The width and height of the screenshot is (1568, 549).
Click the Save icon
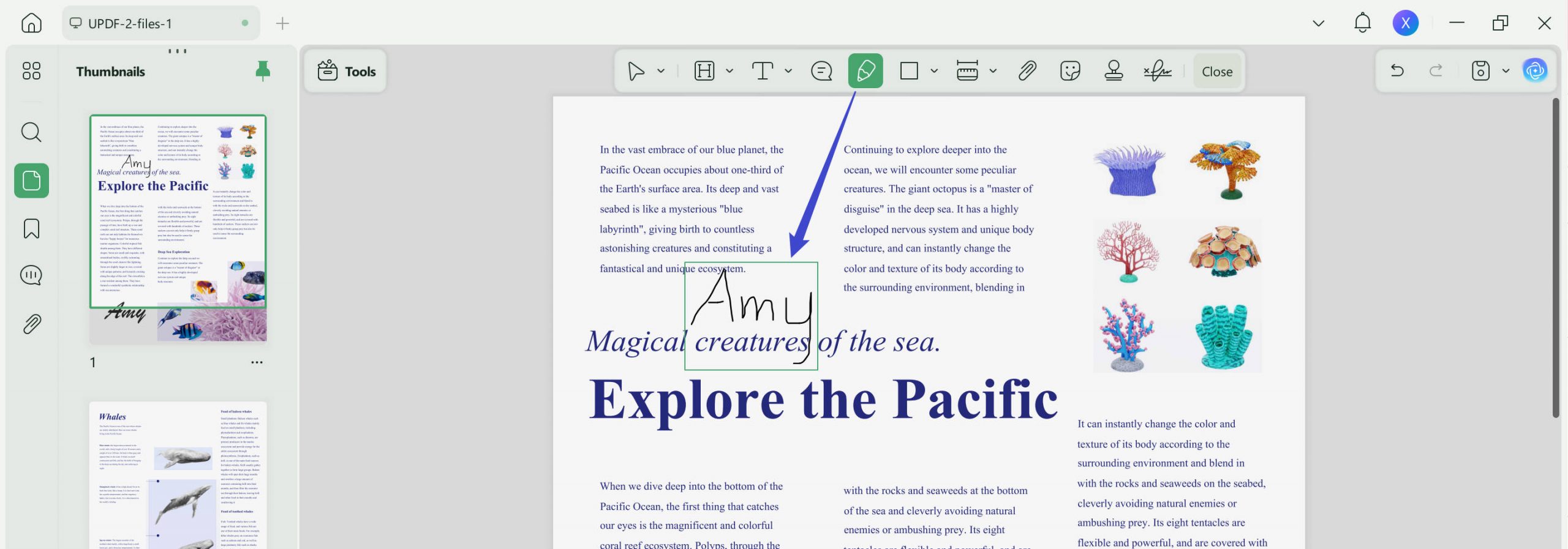pos(1480,71)
